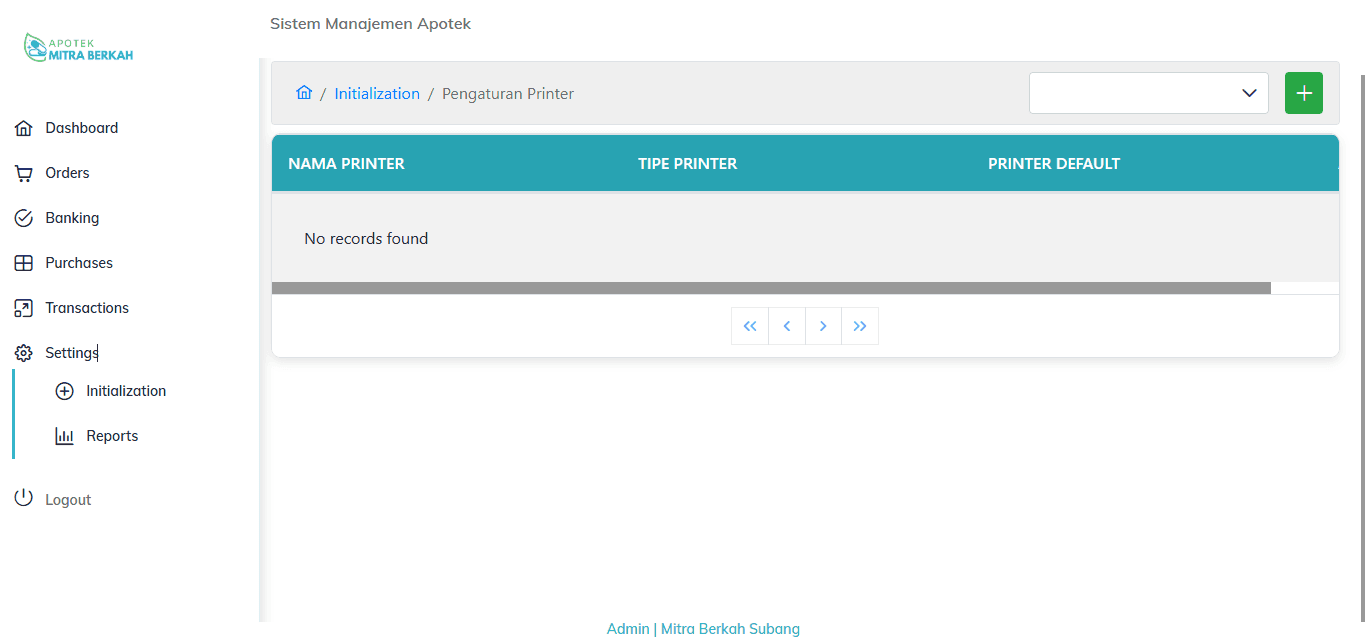Click the Purchases grid icon
This screenshot has height=644, width=1365.
coord(24,263)
